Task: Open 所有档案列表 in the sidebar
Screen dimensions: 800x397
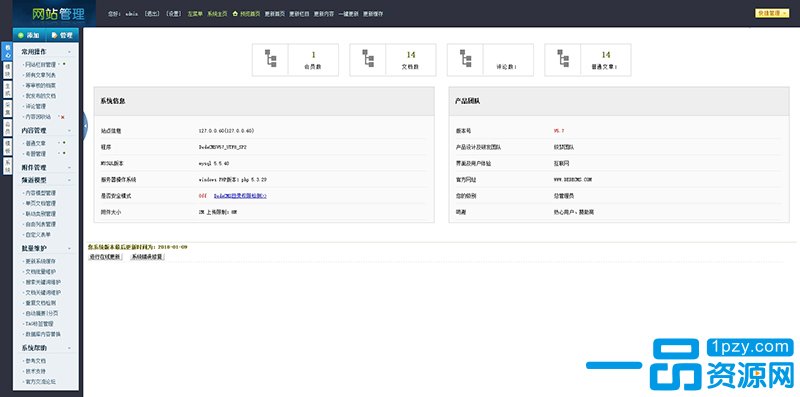Action: [40, 75]
